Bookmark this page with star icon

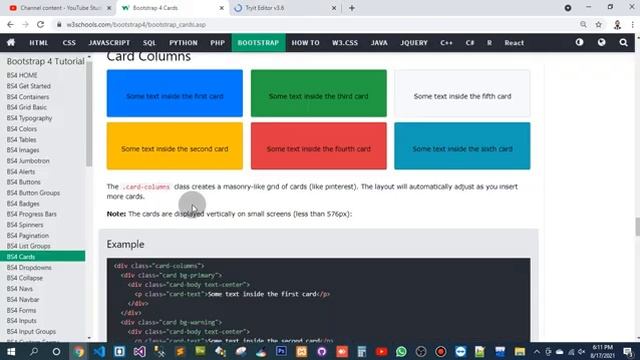598,24
